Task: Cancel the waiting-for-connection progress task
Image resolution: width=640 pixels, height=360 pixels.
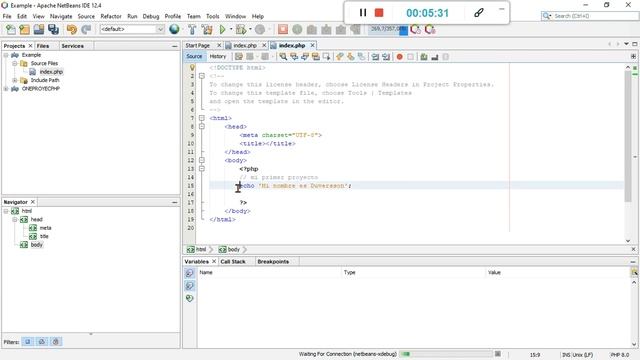Action: point(498,354)
